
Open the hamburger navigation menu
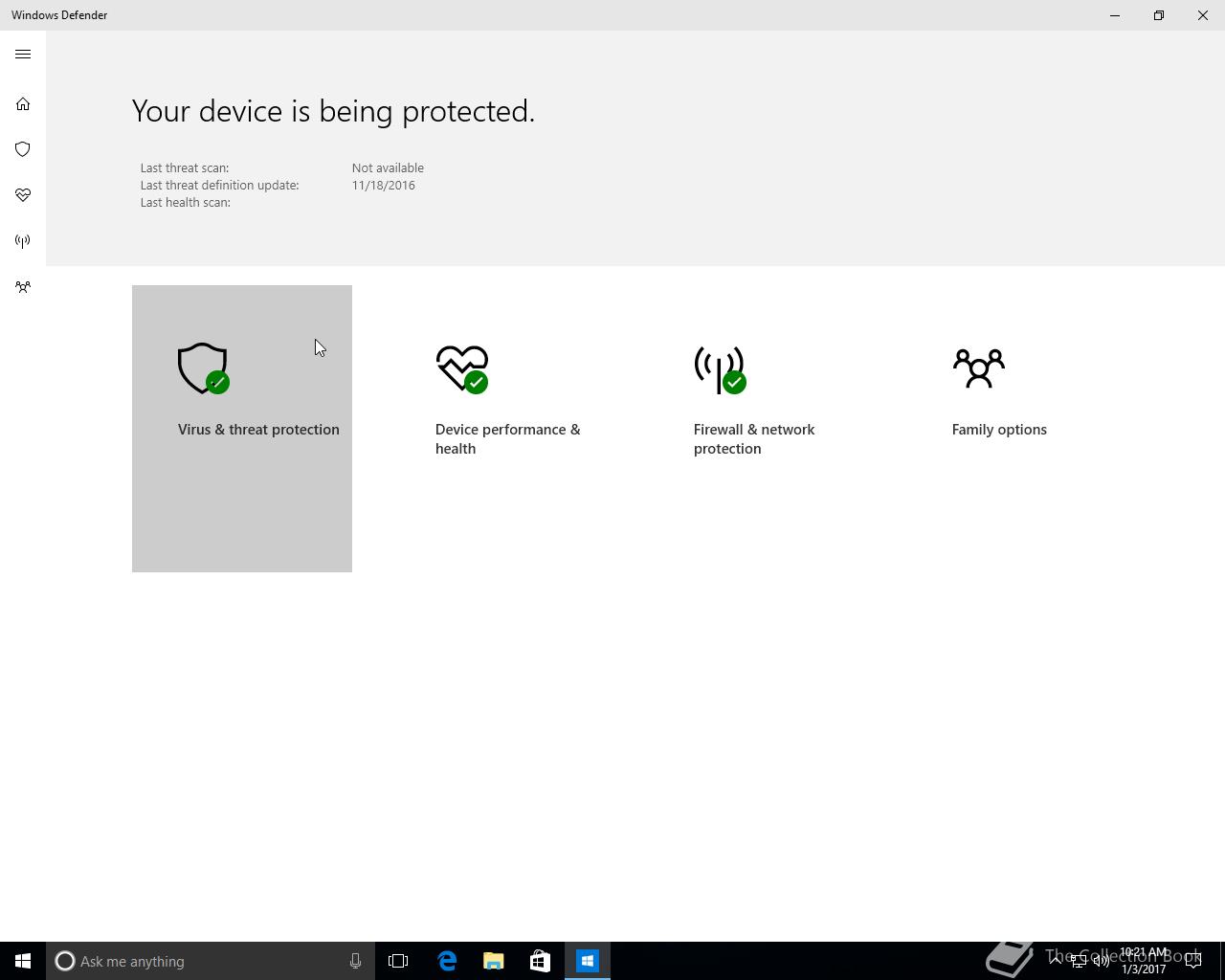tap(23, 55)
